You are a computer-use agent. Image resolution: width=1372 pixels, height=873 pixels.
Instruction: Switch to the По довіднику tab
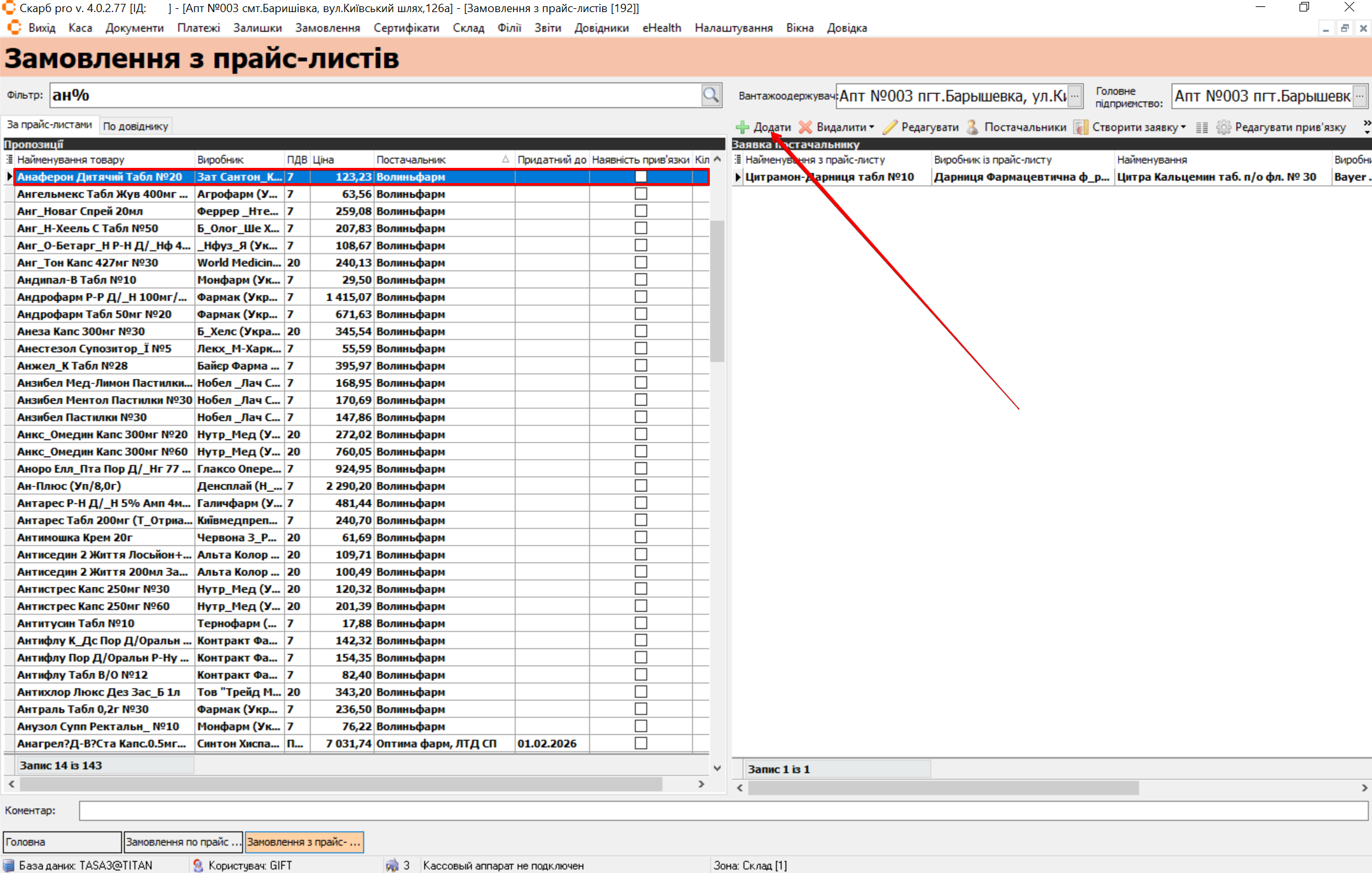(x=135, y=126)
